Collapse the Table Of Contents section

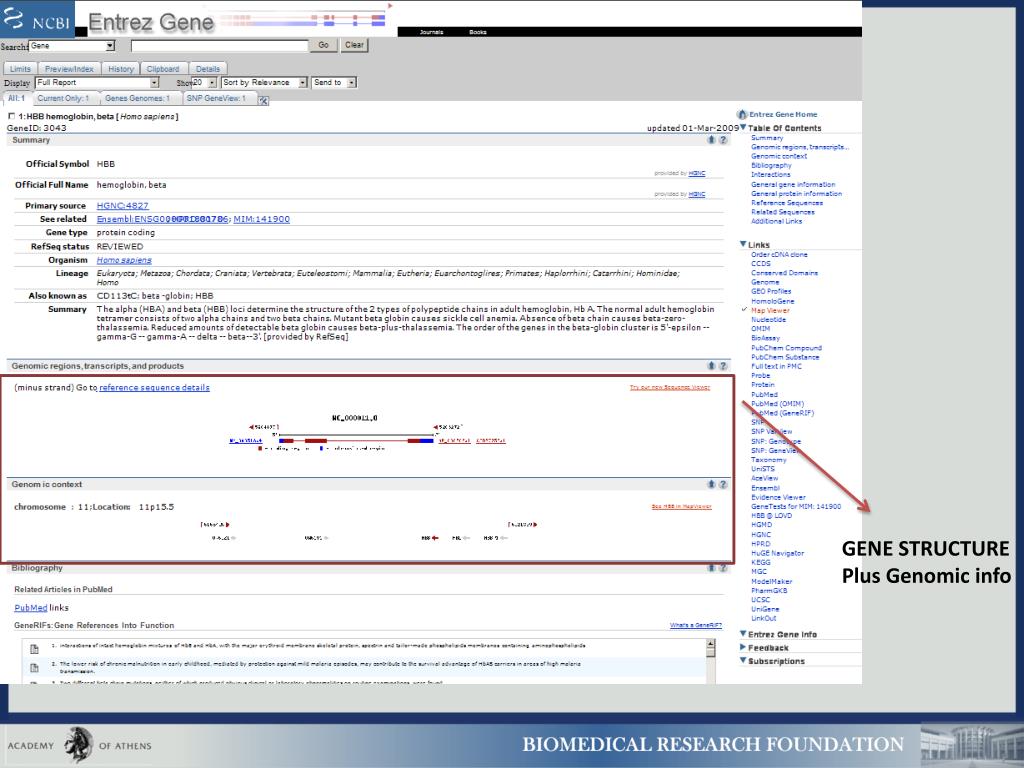pos(743,127)
